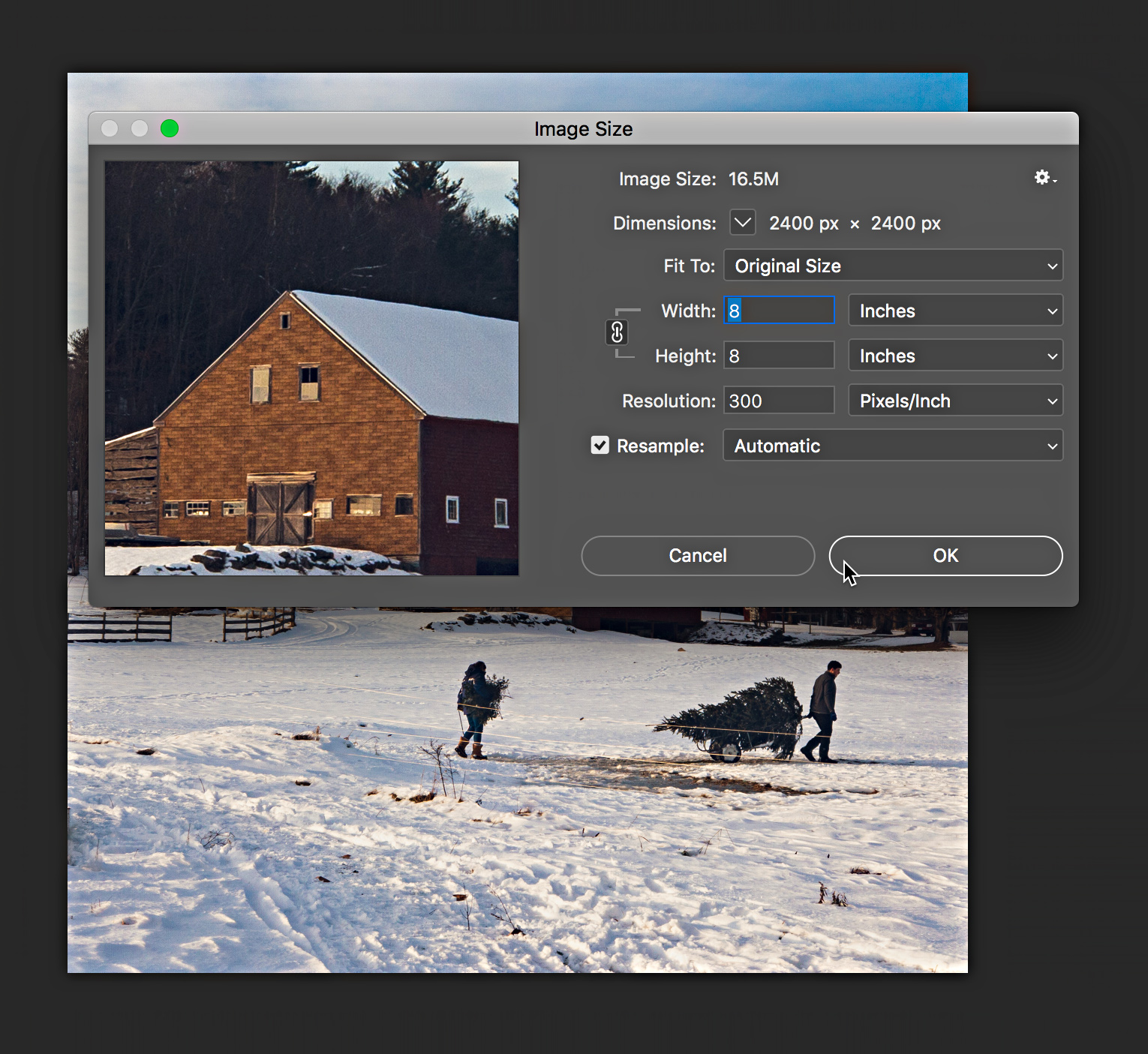Viewport: 1148px width, 1054px height.
Task: Open the Resolution Pixels/Inch dropdown
Action: 955,400
